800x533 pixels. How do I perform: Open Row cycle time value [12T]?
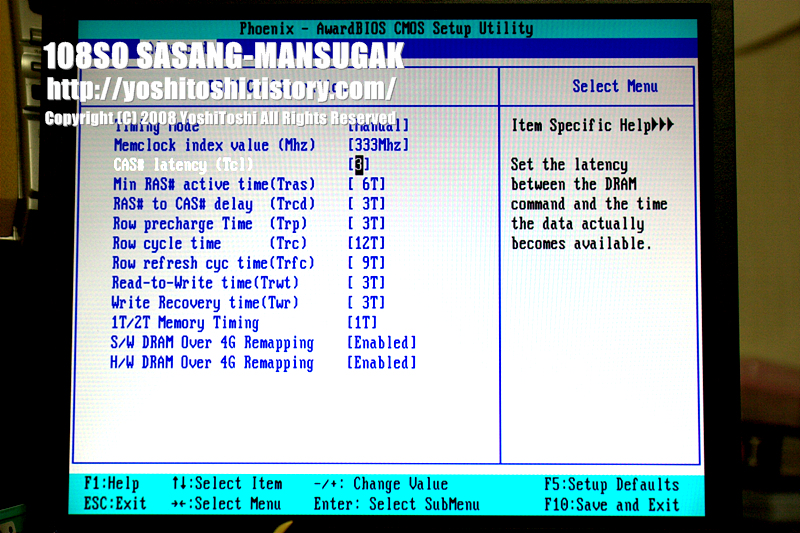(366, 243)
